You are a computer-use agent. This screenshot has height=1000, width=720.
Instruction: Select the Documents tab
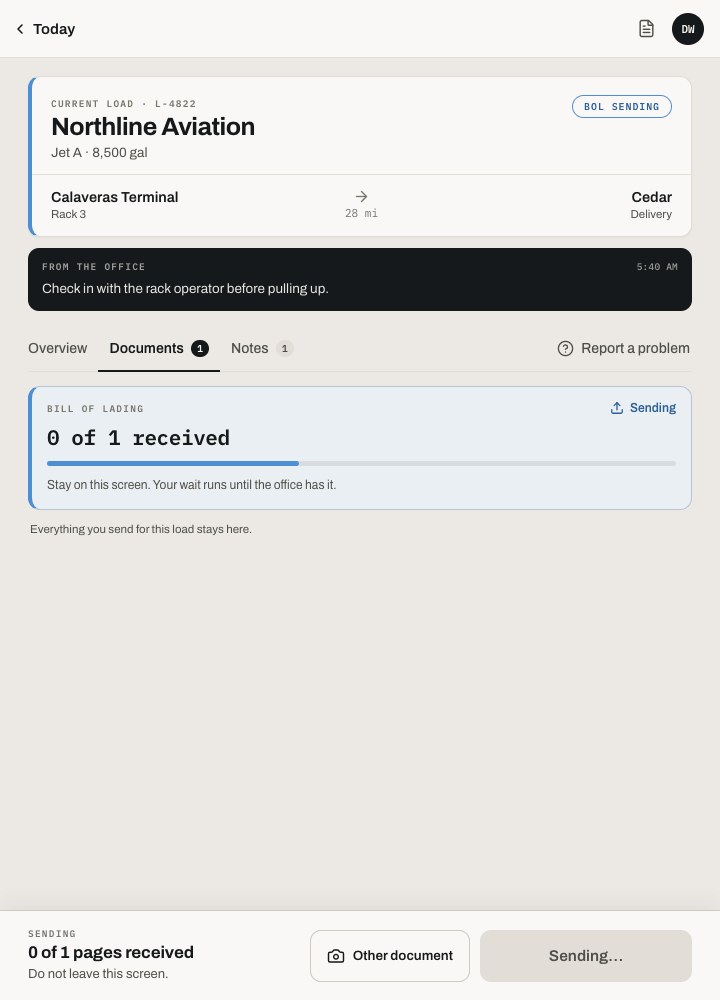pos(159,348)
